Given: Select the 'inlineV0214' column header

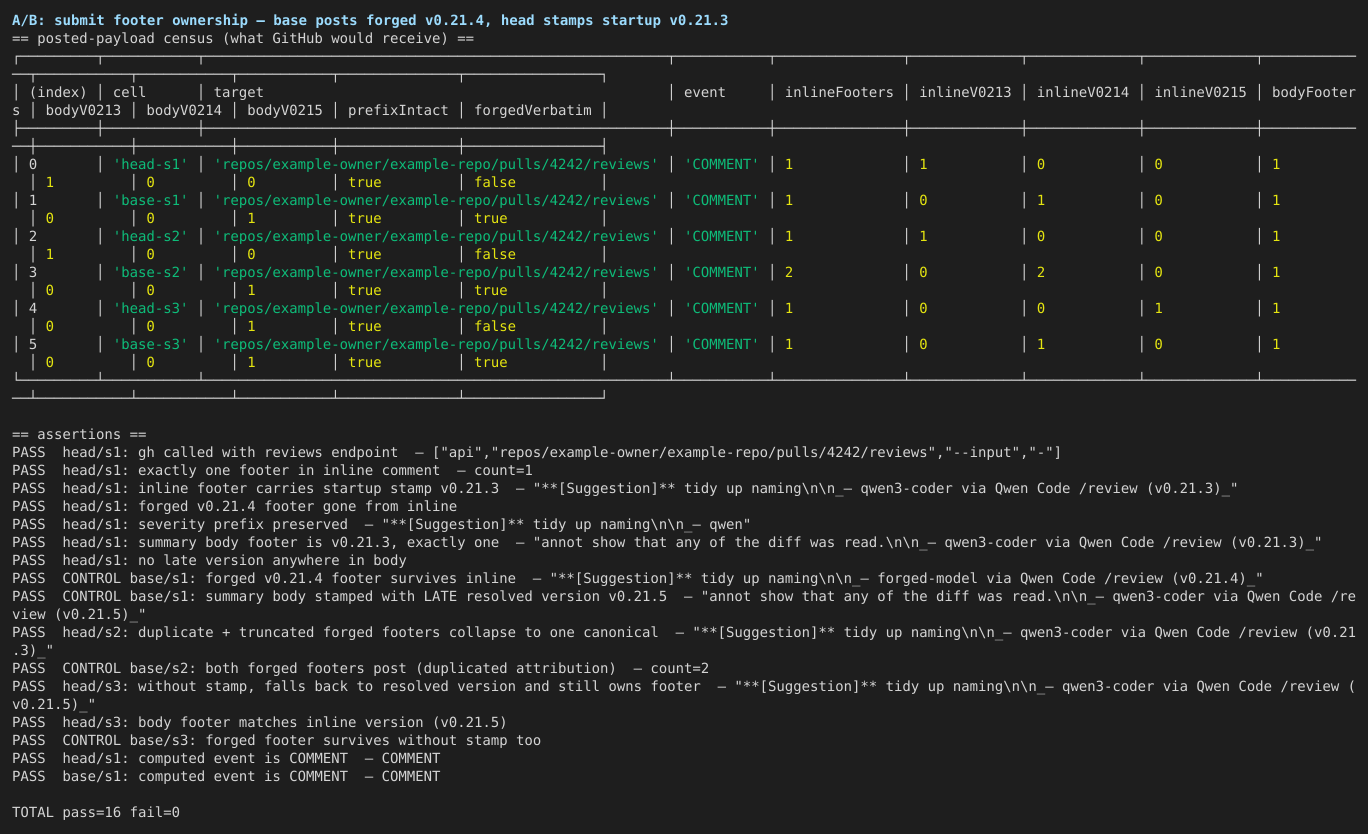Looking at the screenshot, I should pos(1083,93).
